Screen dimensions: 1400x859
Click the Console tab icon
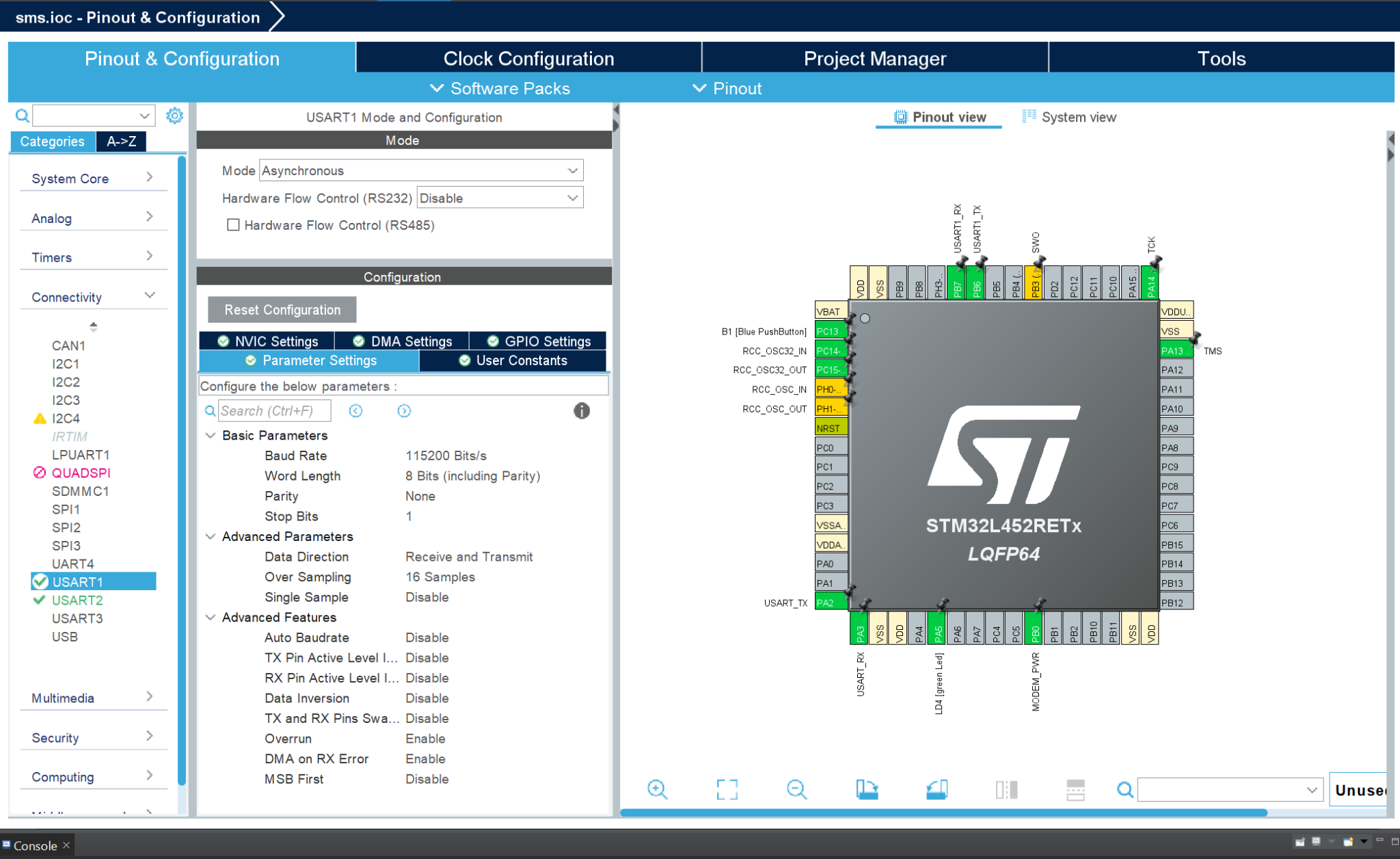[x=6, y=845]
